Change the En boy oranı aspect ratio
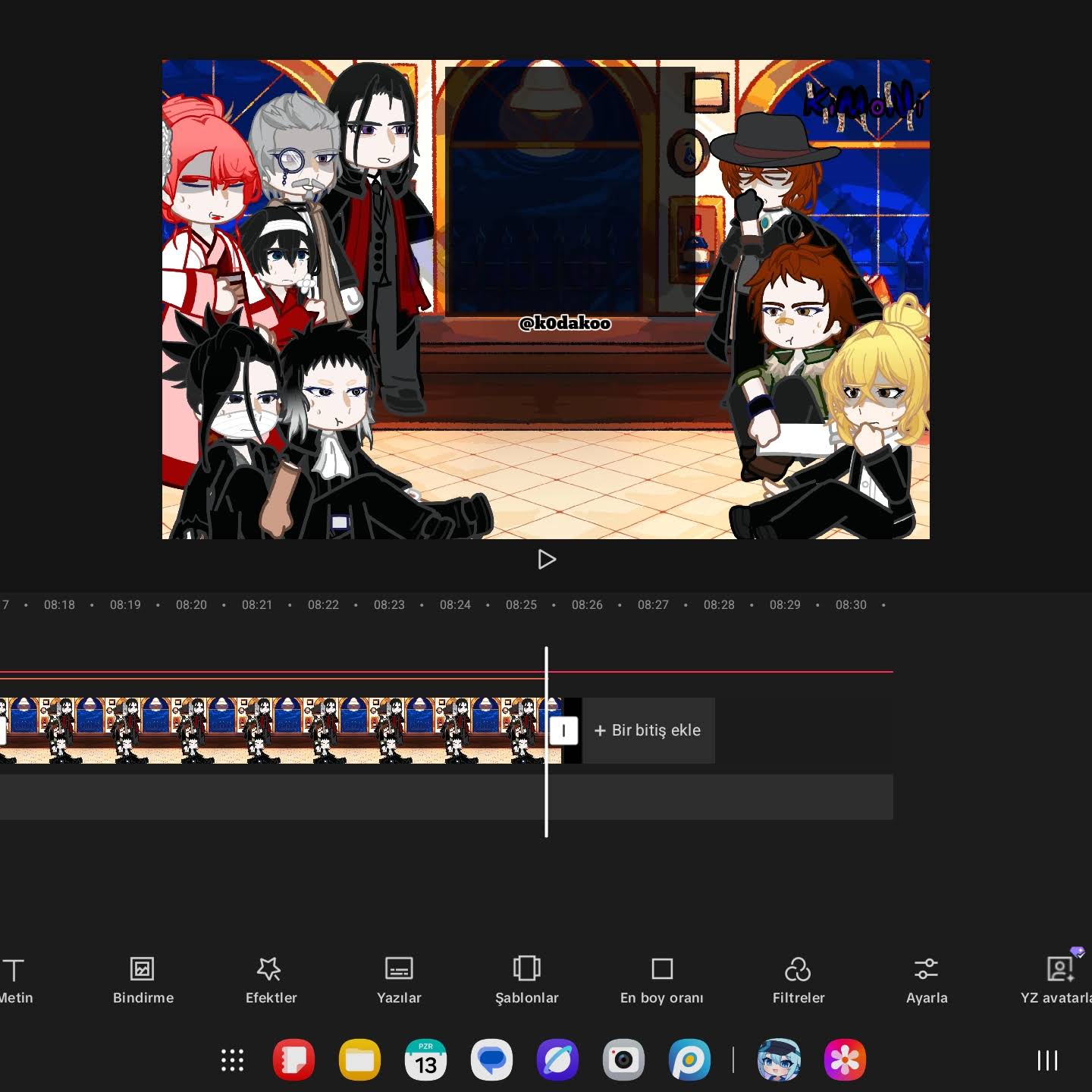The height and width of the screenshot is (1092, 1092). coord(661,981)
